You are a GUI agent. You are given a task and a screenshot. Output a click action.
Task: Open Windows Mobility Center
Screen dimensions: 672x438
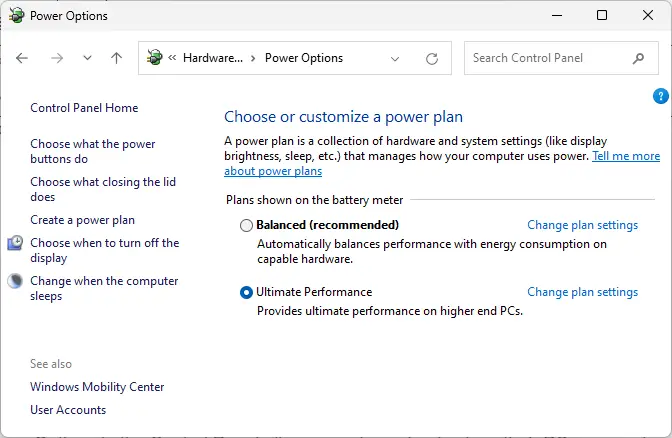click(97, 387)
